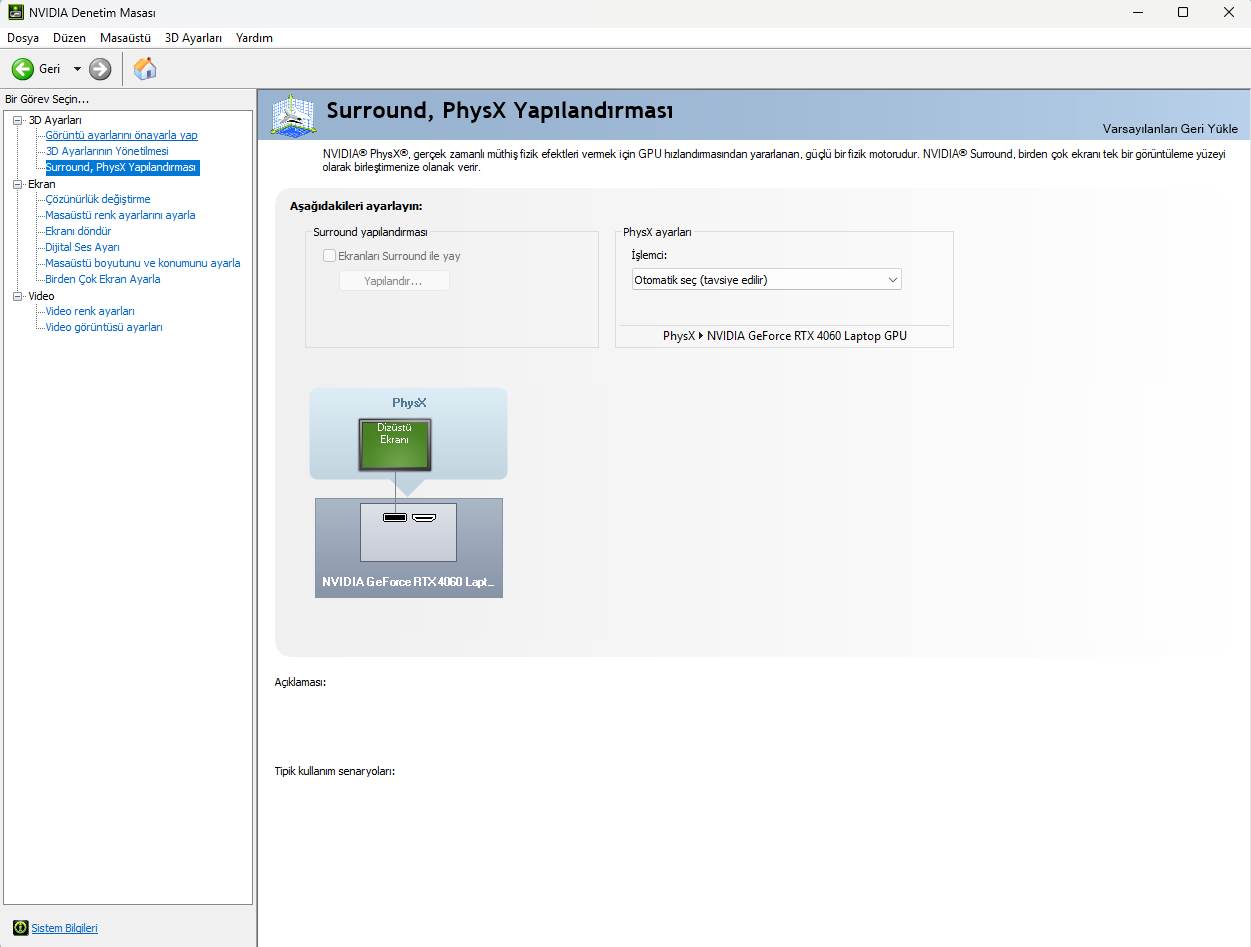
Task: Click the HDMI connector icon on GPU
Action: pos(424,518)
